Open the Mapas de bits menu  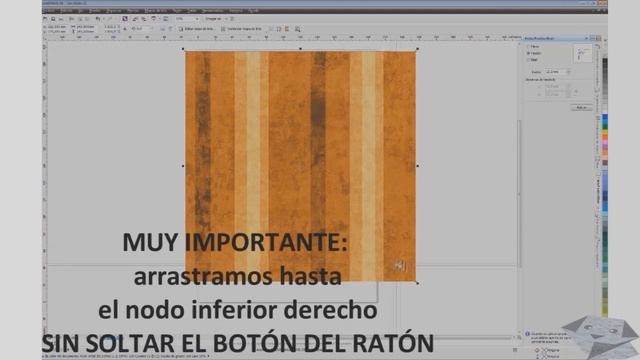156,11
